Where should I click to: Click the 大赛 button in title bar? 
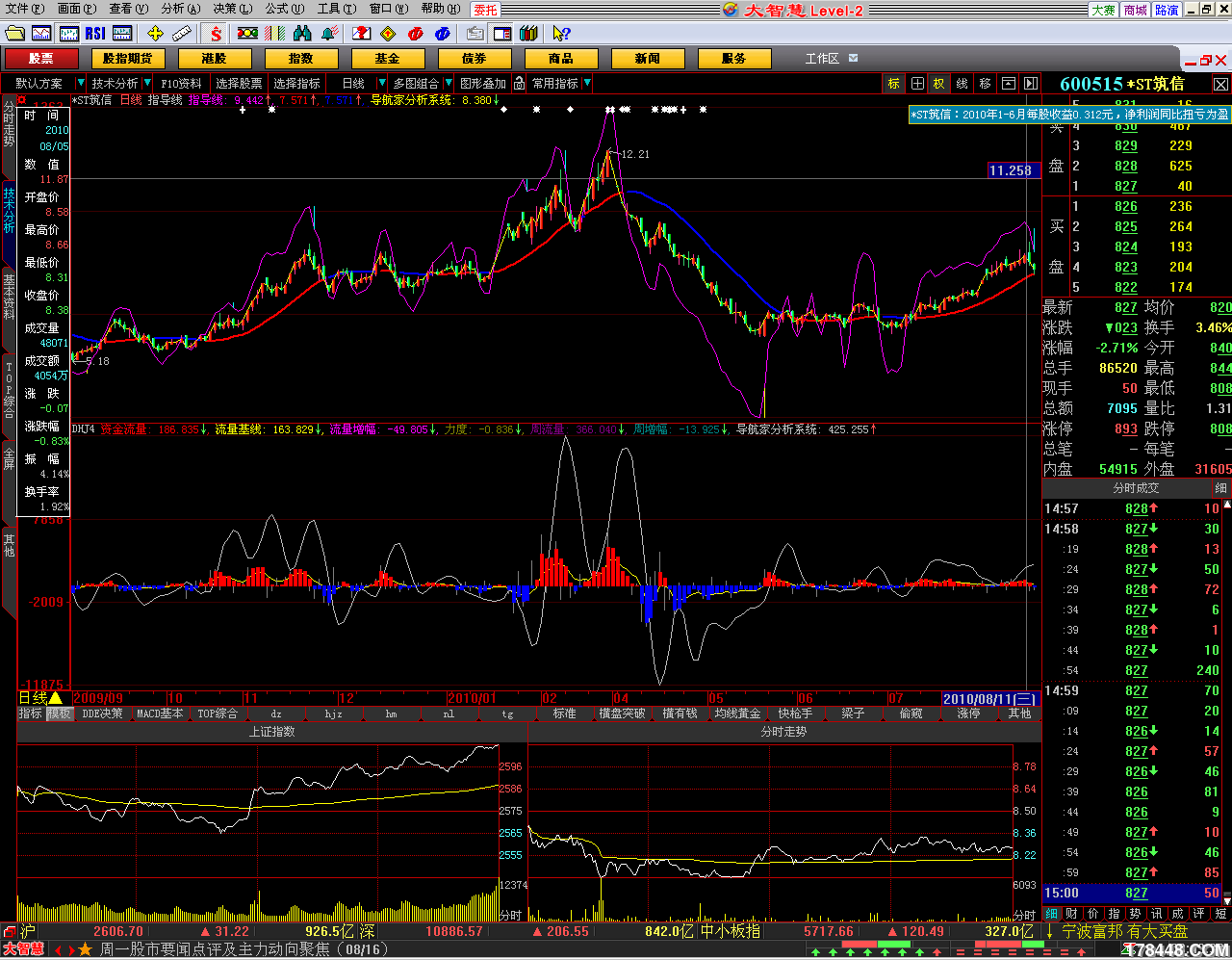(1103, 10)
